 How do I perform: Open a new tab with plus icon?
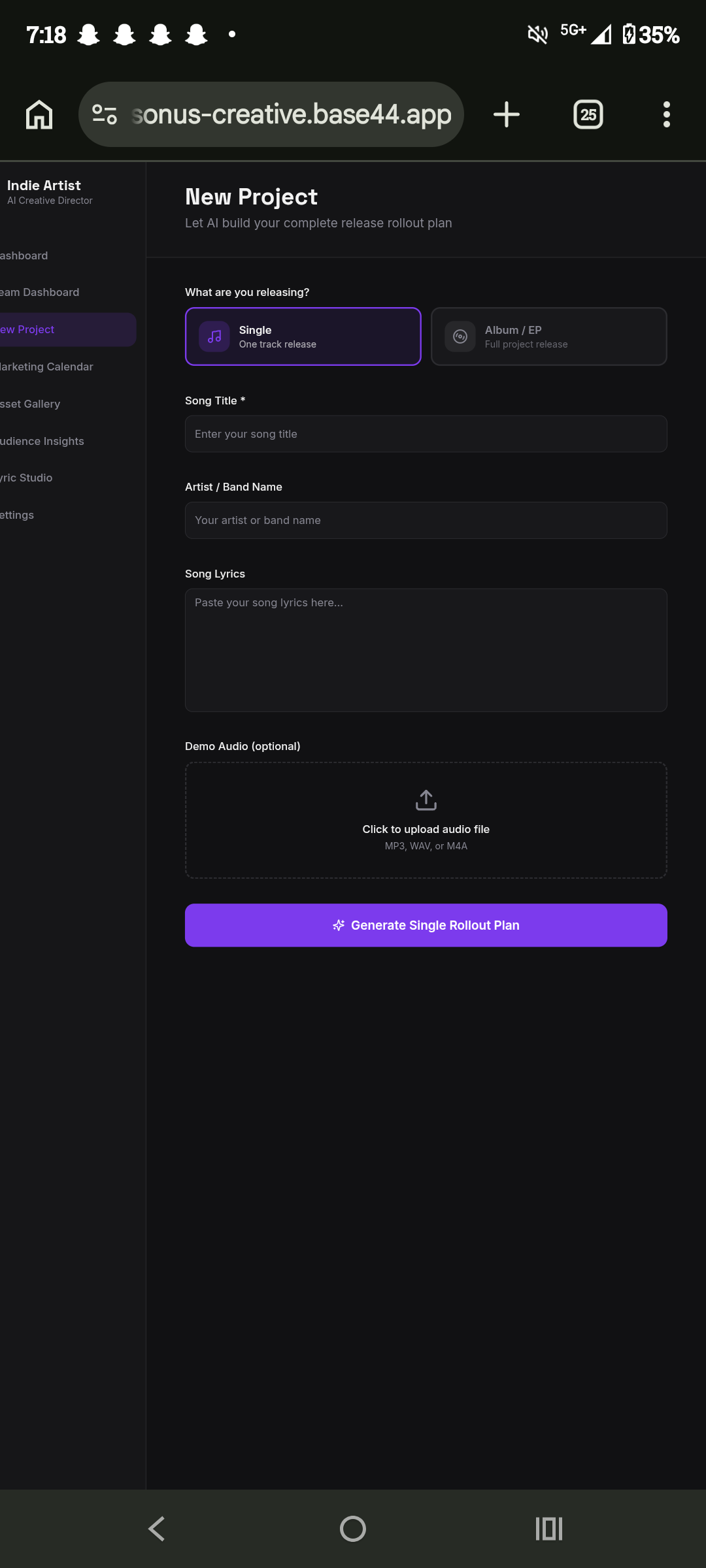(x=507, y=114)
